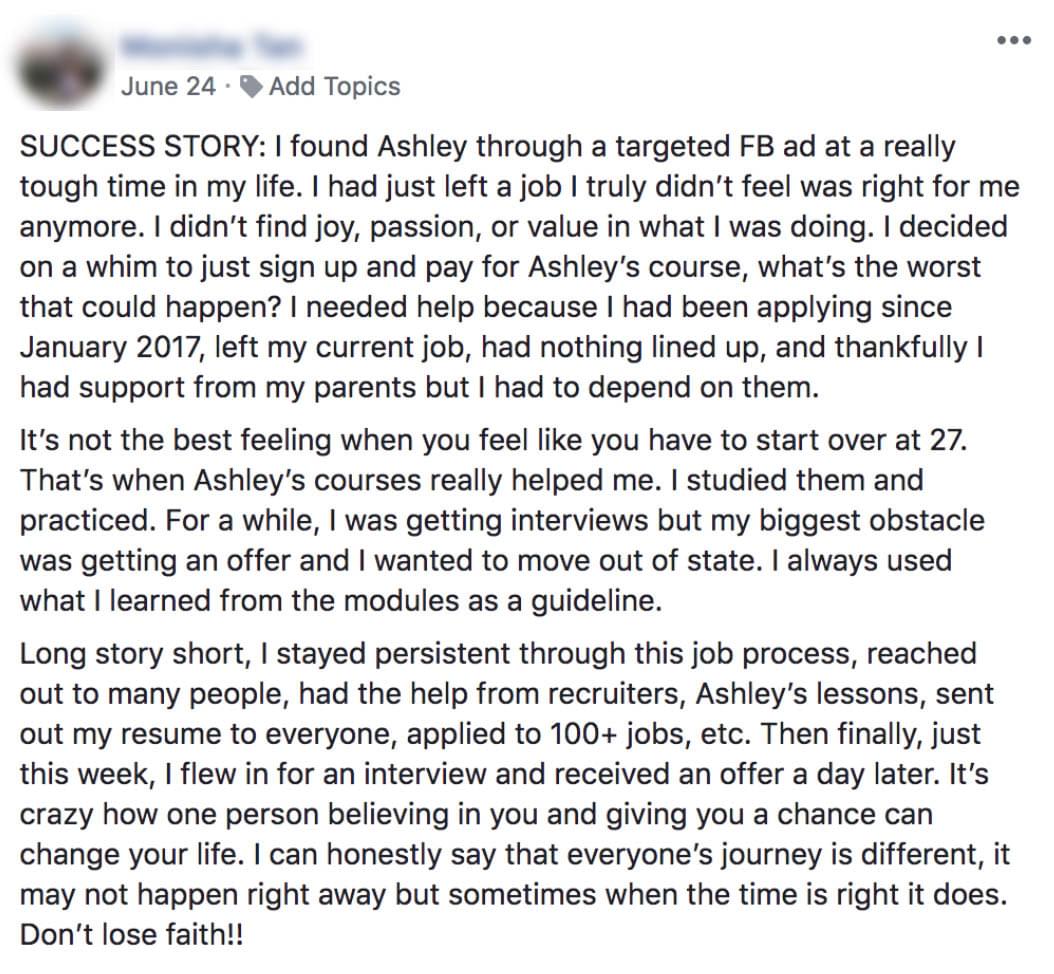
Task: Click the paragraph starting 'It's not the best feeling'
Action: click(502, 520)
